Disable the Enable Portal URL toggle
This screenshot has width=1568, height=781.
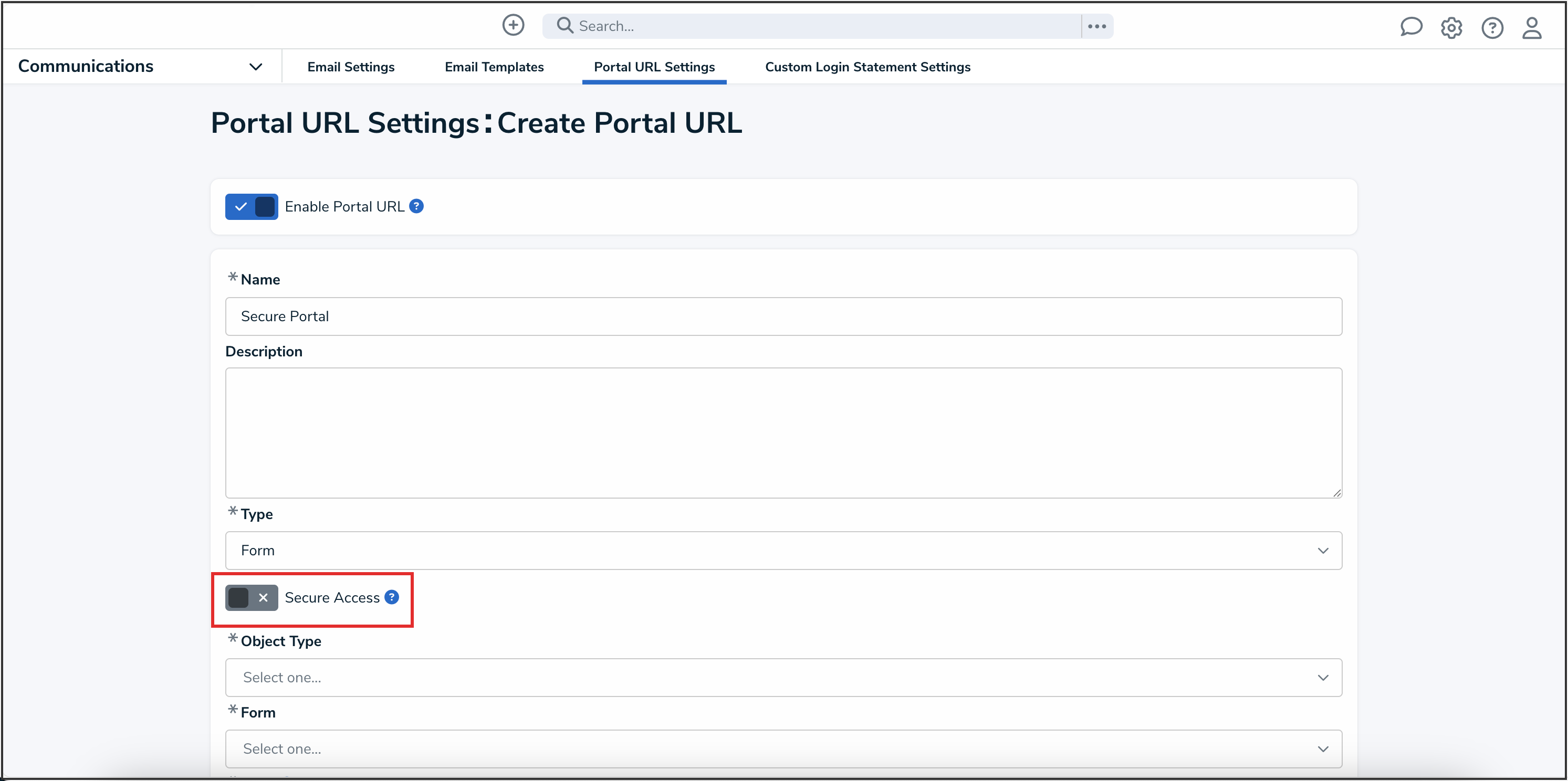(x=252, y=207)
